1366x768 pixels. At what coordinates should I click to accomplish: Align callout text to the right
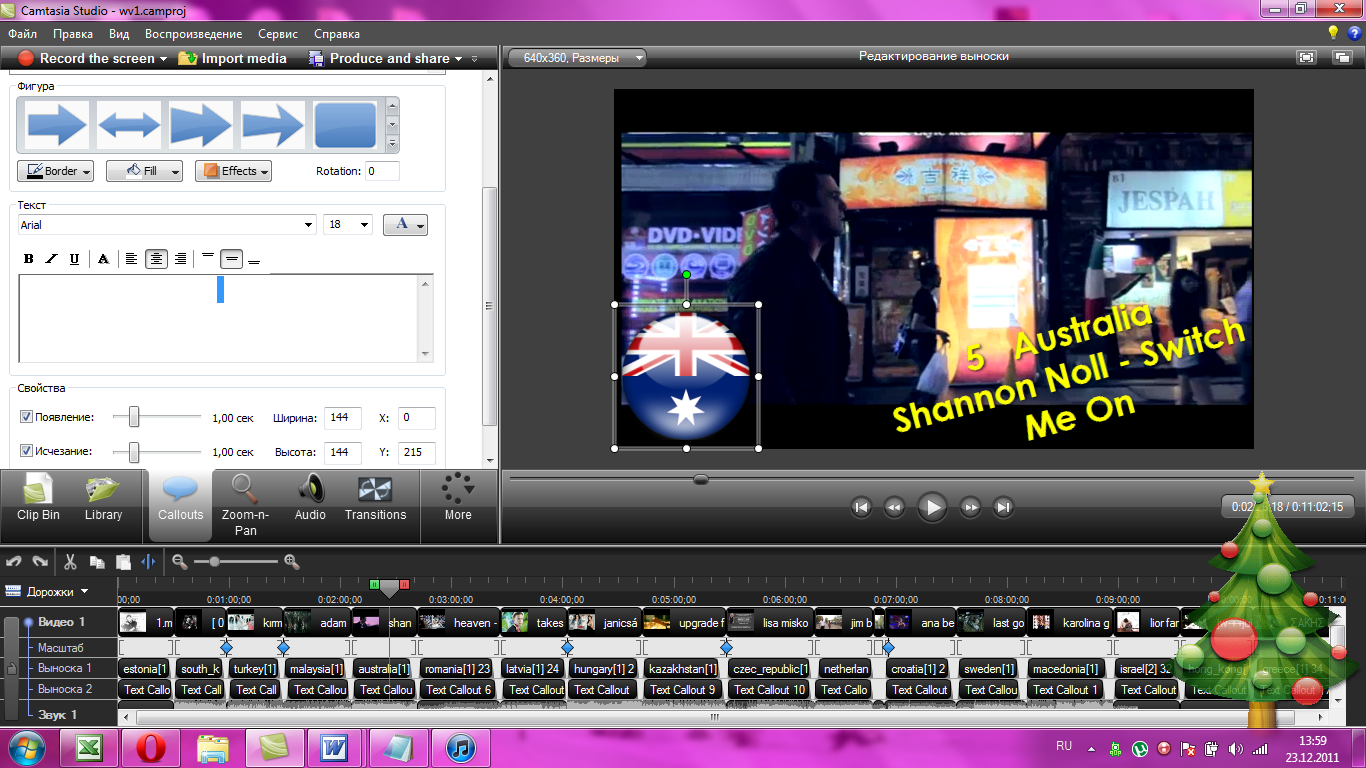coord(180,259)
